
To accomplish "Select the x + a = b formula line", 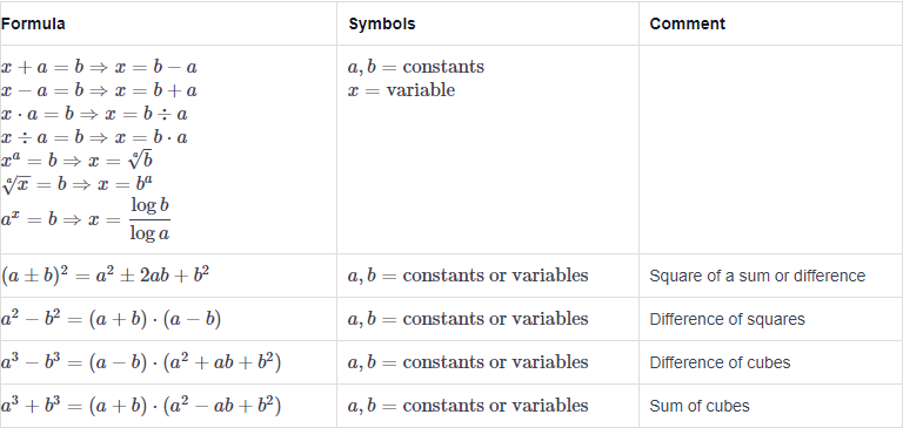I will [99, 67].
